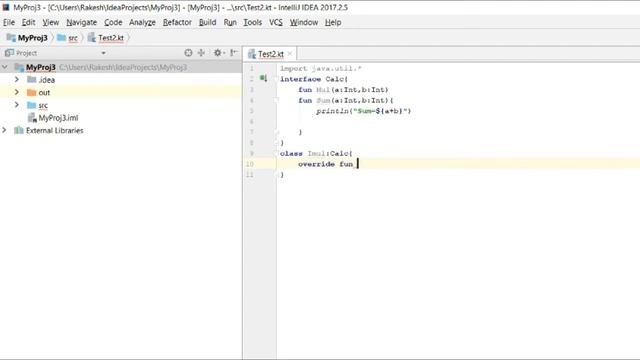Click the scroll from source target icon
Image resolution: width=640 pixels, height=360 pixels.
tap(188, 53)
